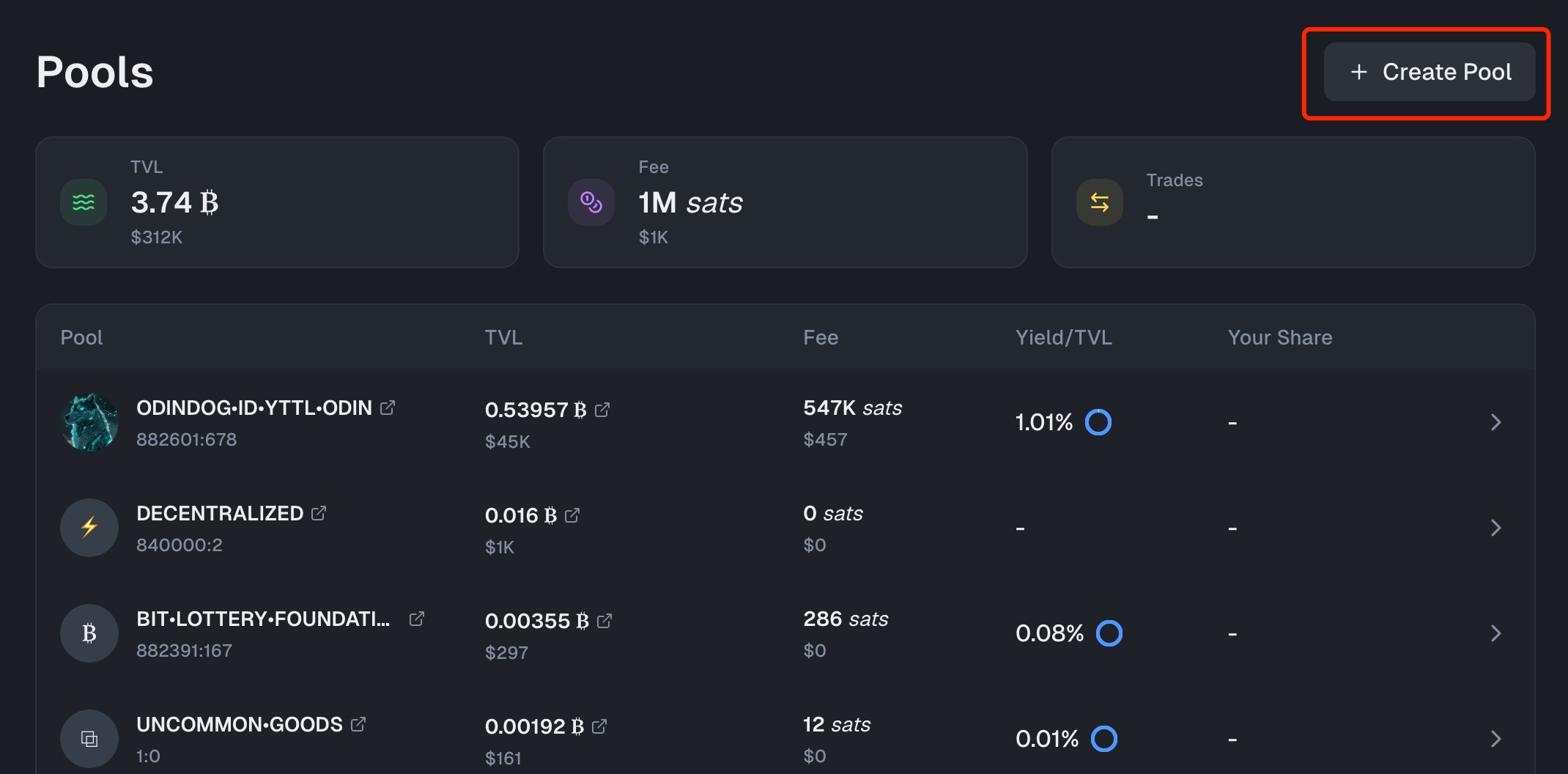The image size is (1568, 774).
Task: Open external link next to 0.00192 TVL
Action: [x=599, y=726]
